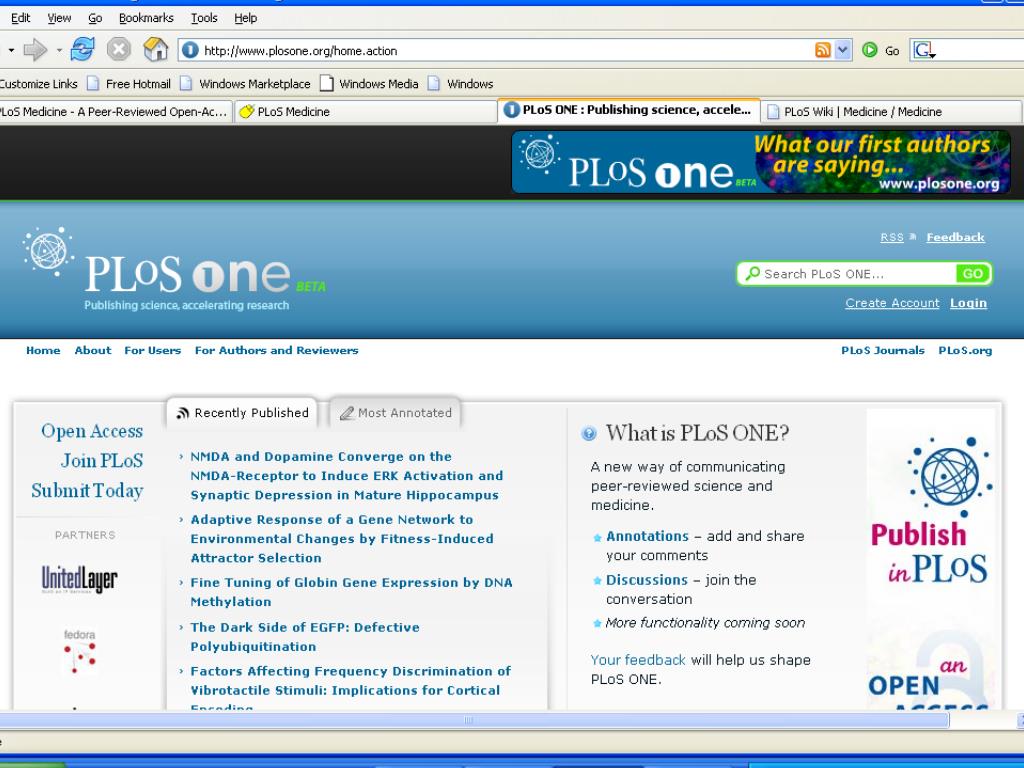
Task: Open the Adaptive Response of Gene Network article
Action: tap(342, 539)
